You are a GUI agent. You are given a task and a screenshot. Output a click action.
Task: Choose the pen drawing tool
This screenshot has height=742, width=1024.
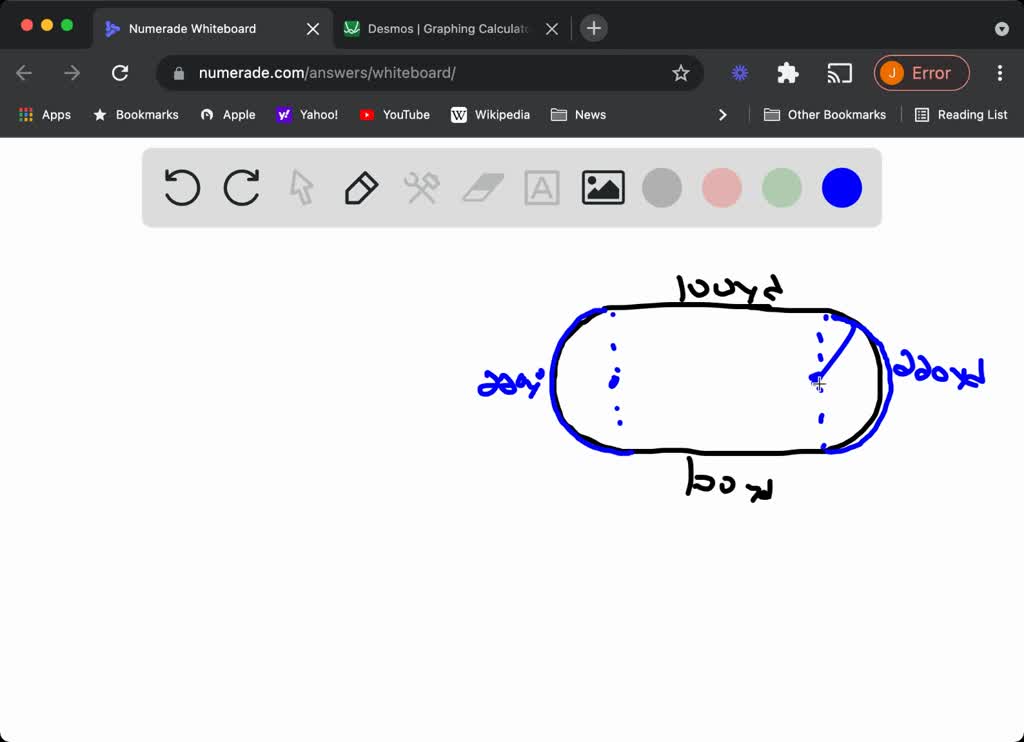361,188
